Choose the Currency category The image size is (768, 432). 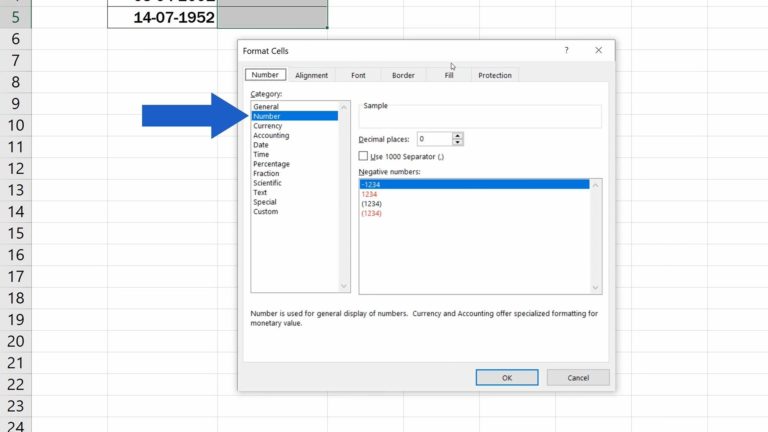point(267,126)
